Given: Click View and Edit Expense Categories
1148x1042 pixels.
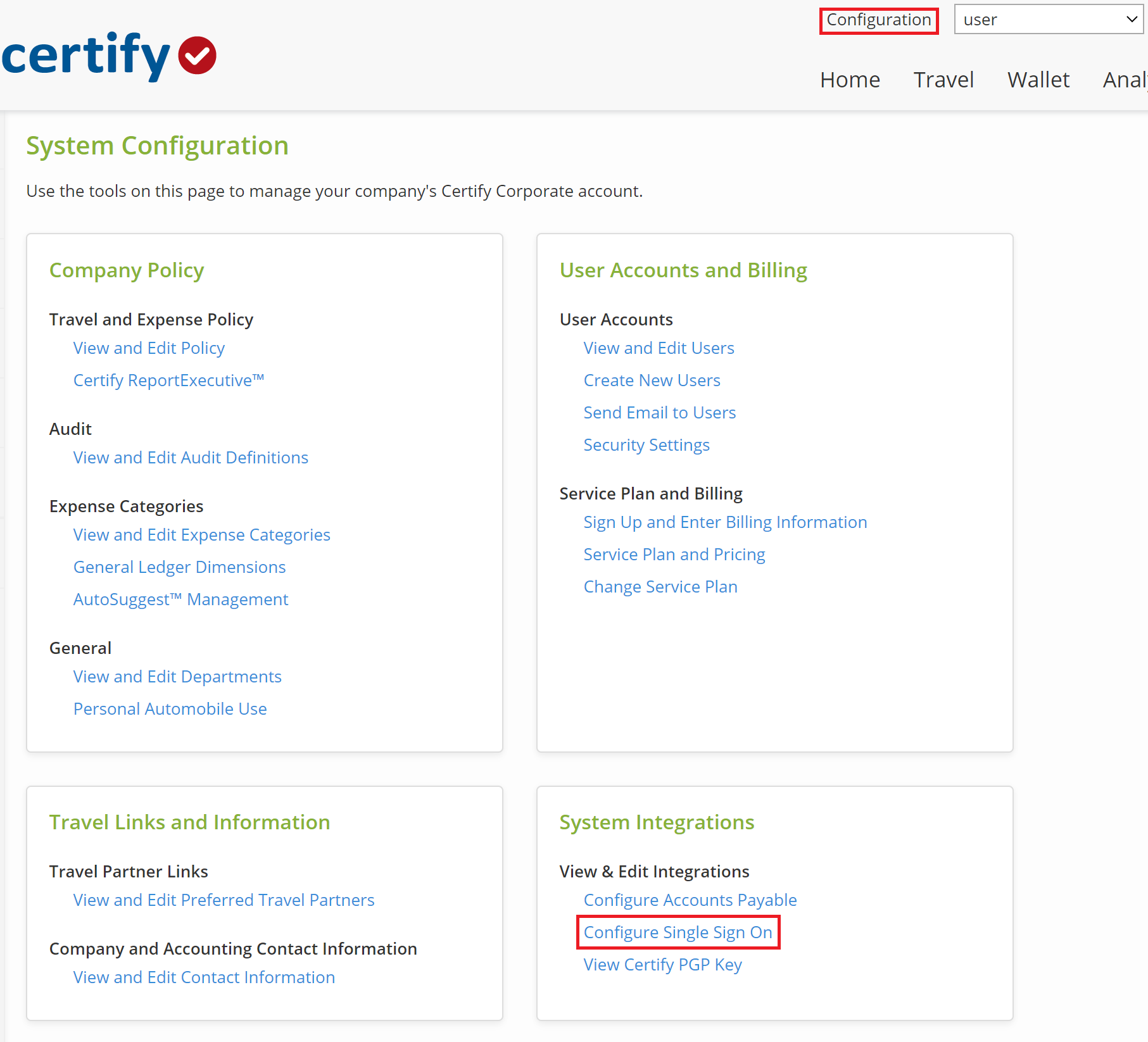Looking at the screenshot, I should click(201, 535).
